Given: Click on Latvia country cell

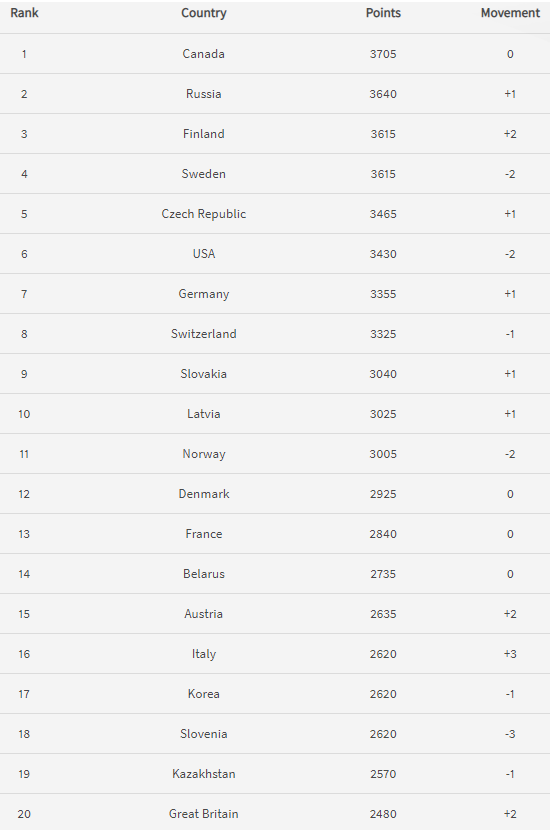Looking at the screenshot, I should pyautogui.click(x=204, y=414).
